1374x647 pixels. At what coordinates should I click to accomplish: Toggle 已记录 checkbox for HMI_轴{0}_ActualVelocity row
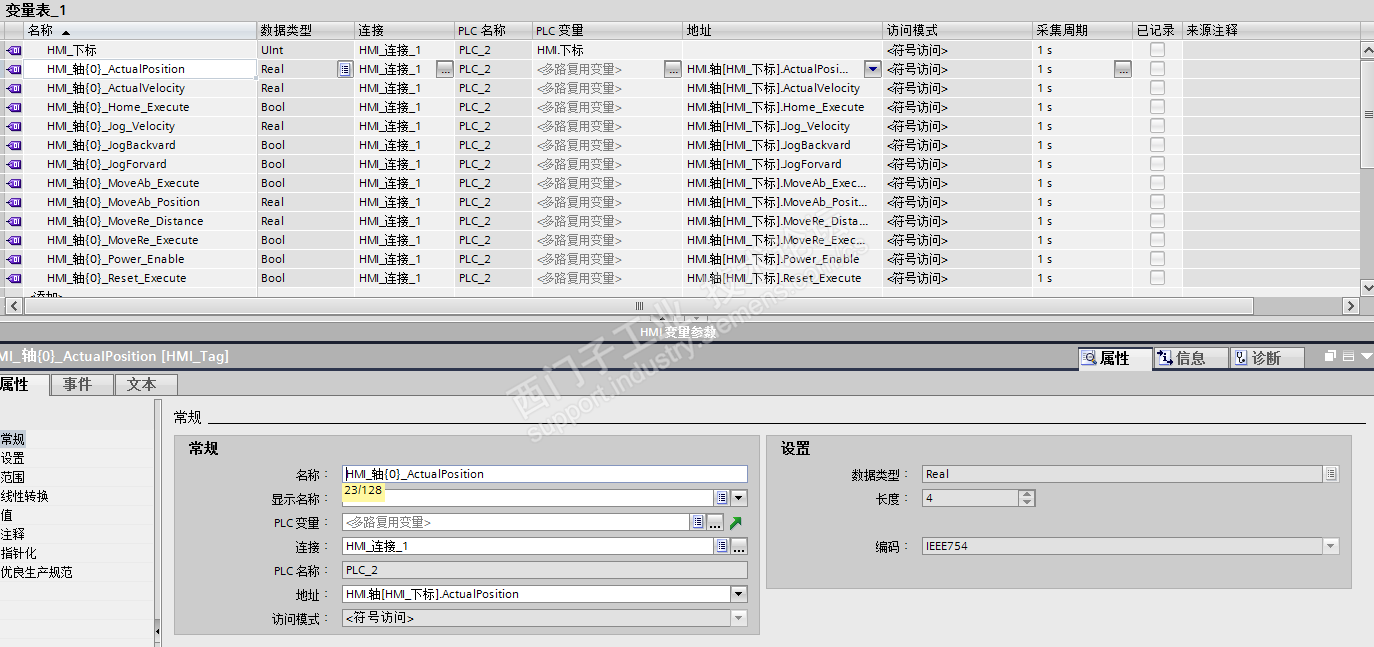coord(1157,88)
